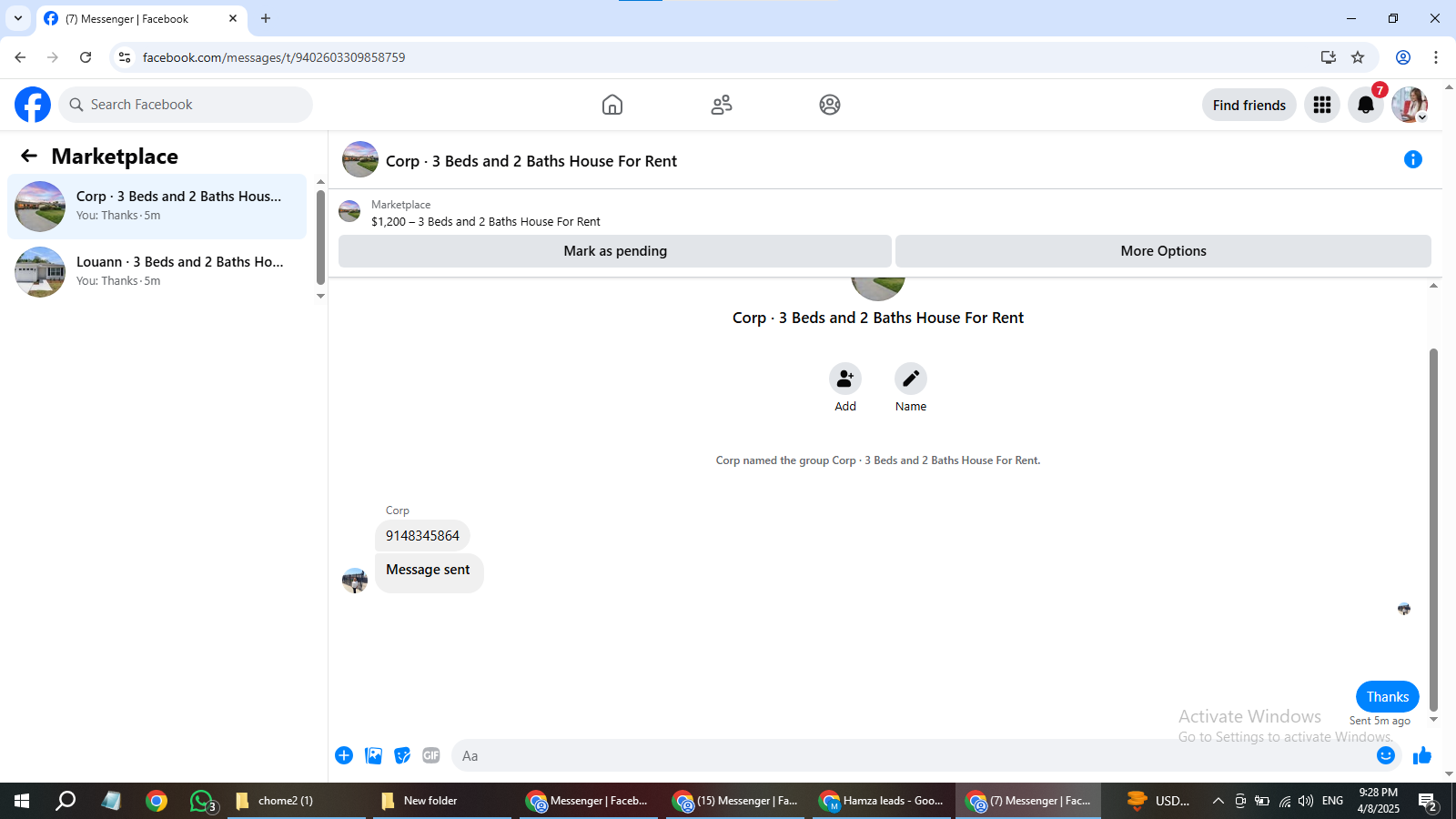The image size is (1456, 819).
Task: Open a new browser tab
Action: coord(266,18)
